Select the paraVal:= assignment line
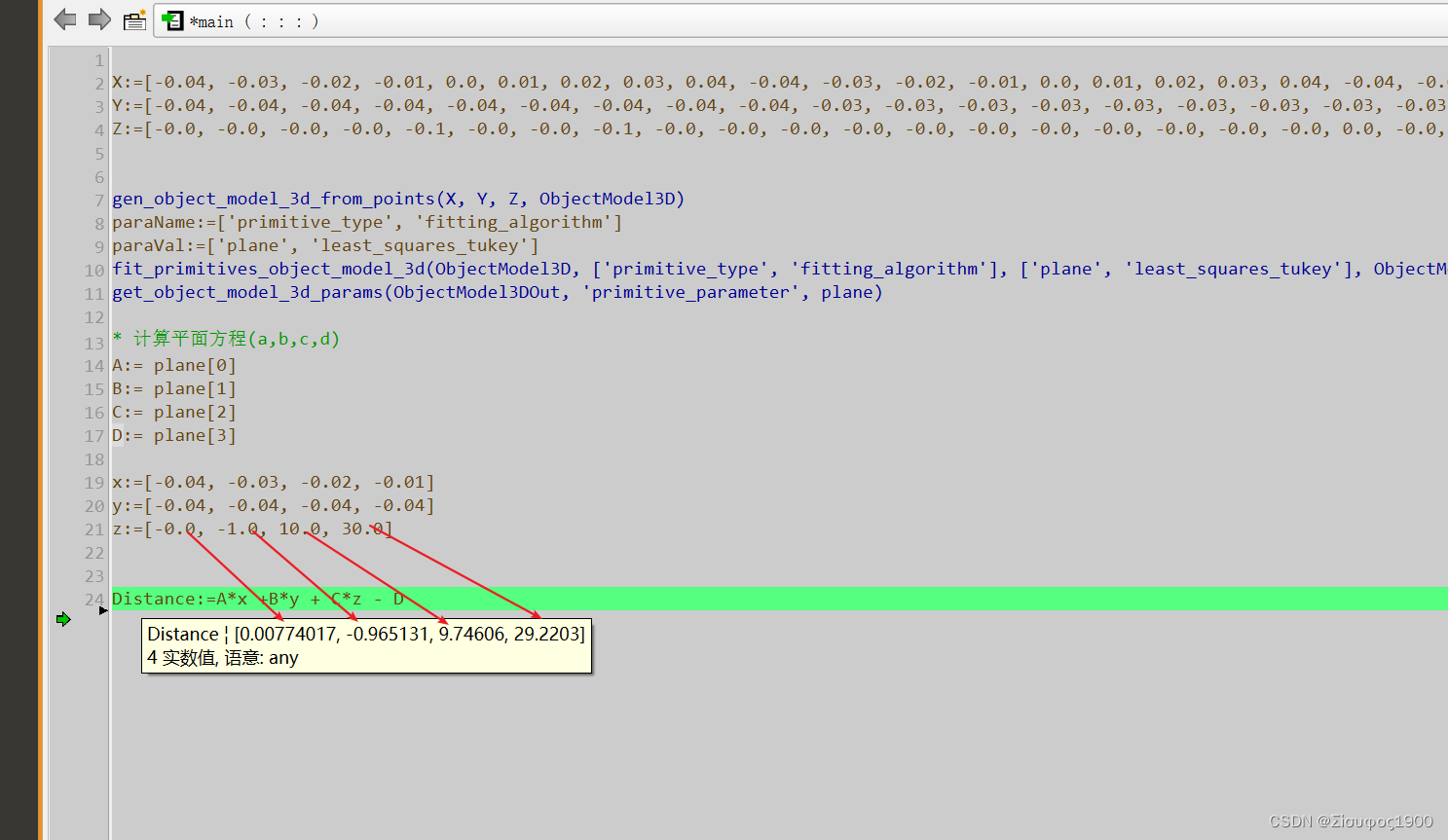1448x840 pixels. click(x=325, y=245)
